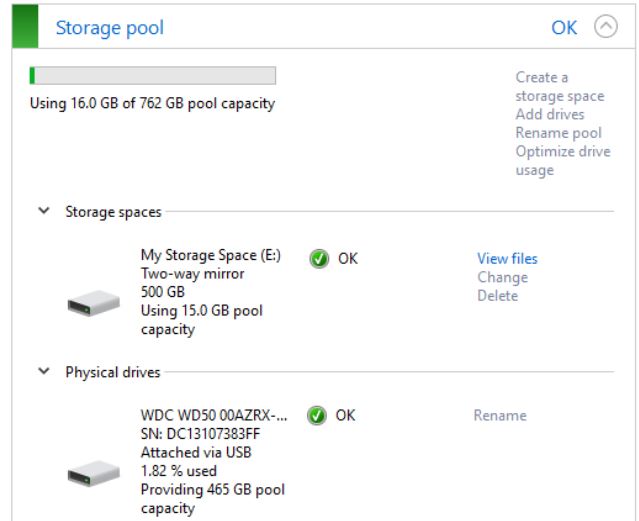Click the Add drives link
The width and height of the screenshot is (639, 521).
(x=550, y=114)
